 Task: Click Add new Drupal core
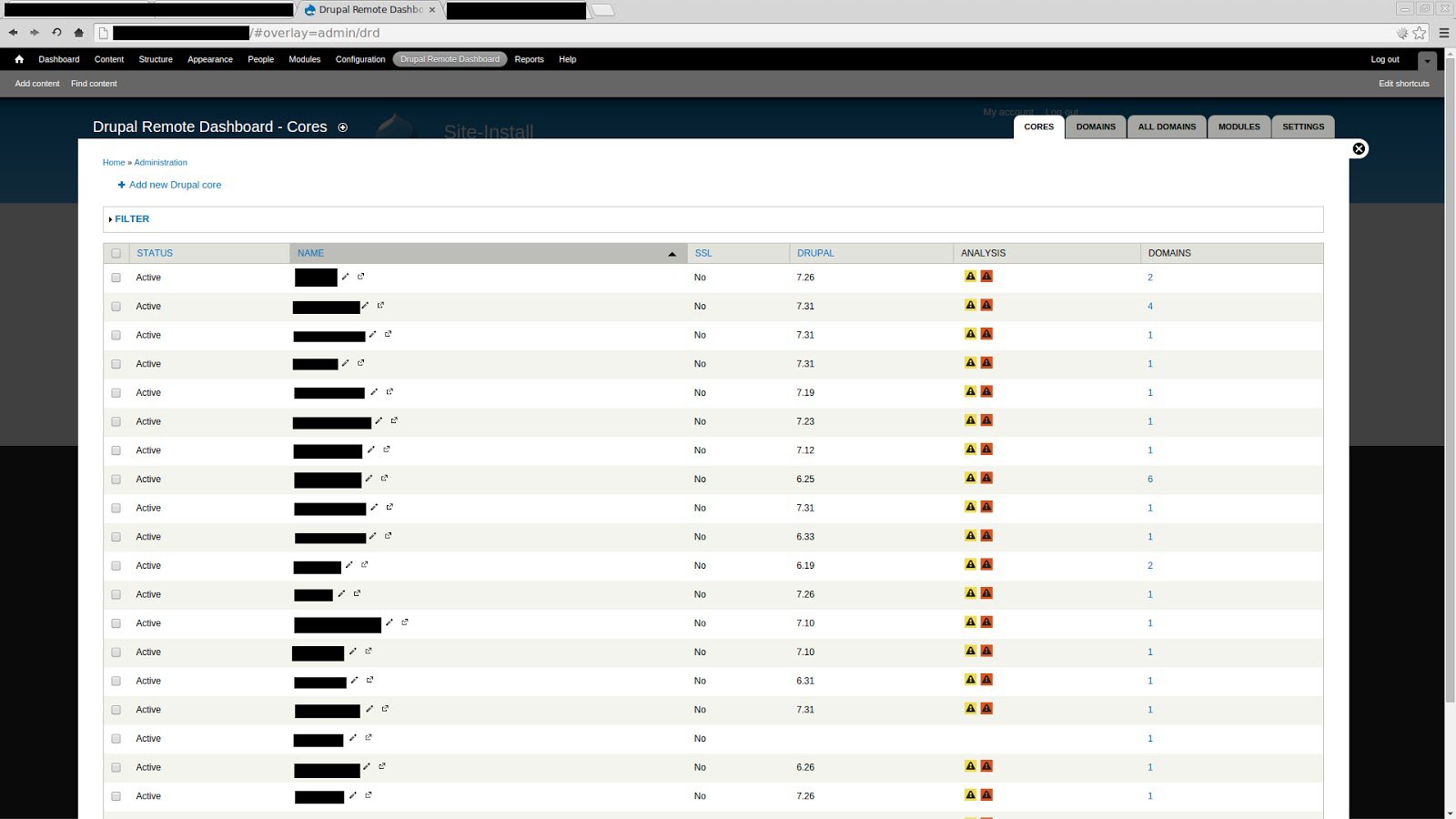click(175, 185)
